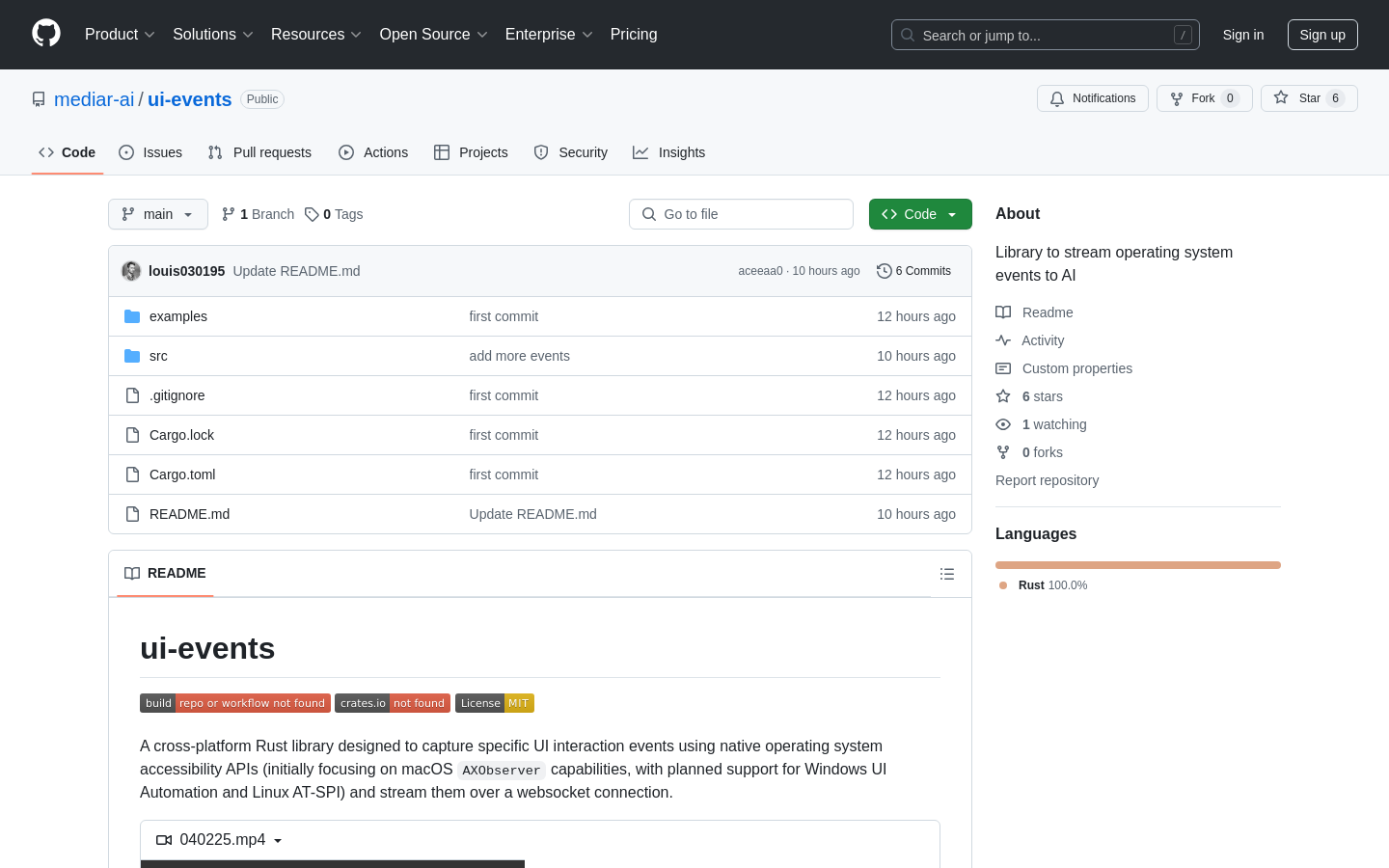The width and height of the screenshot is (1389, 868).
Task: Click the star icon beside 6 stars
Action: pos(1003,396)
